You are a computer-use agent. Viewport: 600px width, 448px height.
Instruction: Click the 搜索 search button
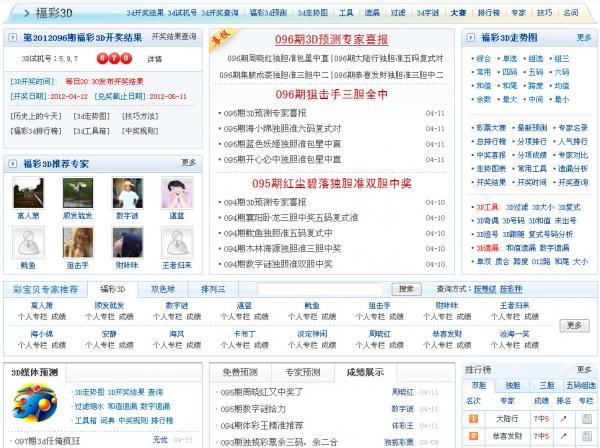coord(406,289)
